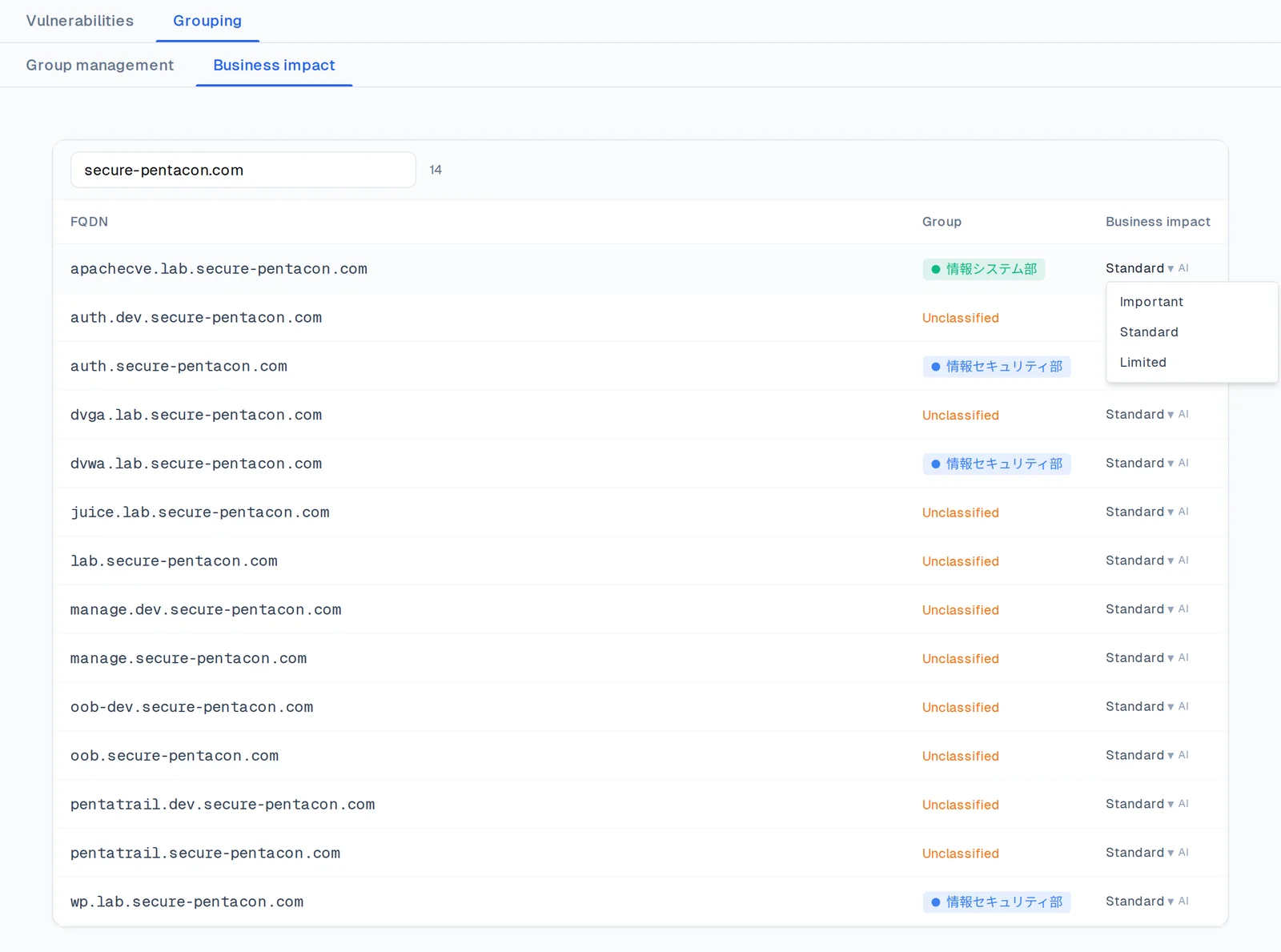Click Unclassified for dvga.lab.secure-pentacon.com
This screenshot has width=1281, height=952.
[961, 416]
